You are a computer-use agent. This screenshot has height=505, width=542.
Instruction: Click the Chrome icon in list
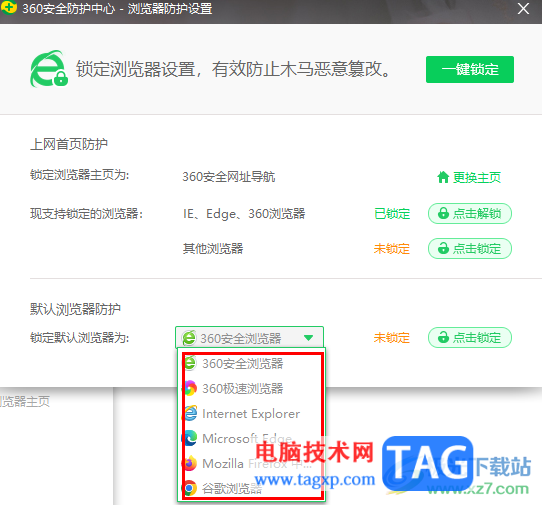coord(190,488)
